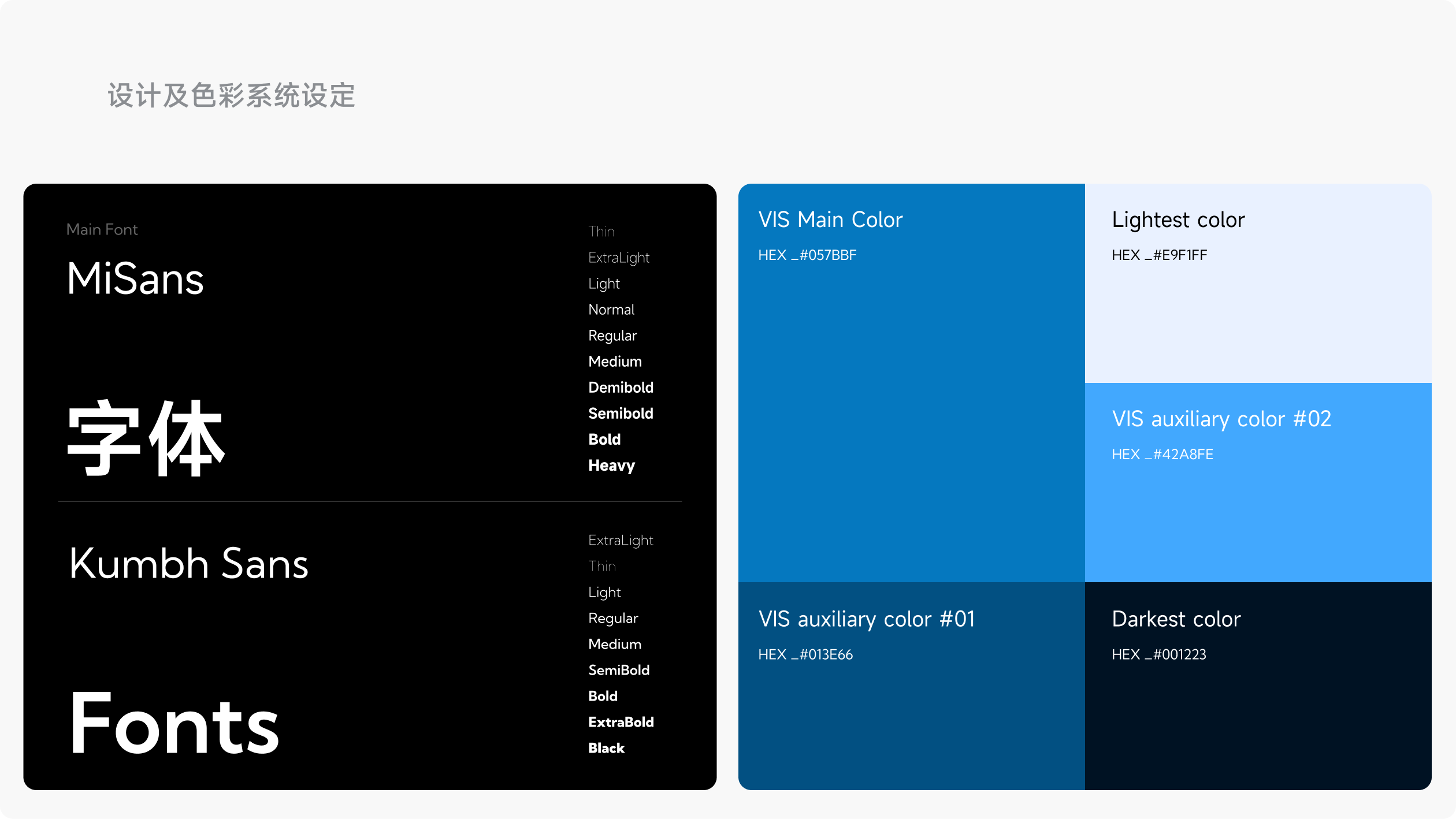1456x819 pixels.
Task: Click the HEX _#057BBF label
Action: pos(807,255)
